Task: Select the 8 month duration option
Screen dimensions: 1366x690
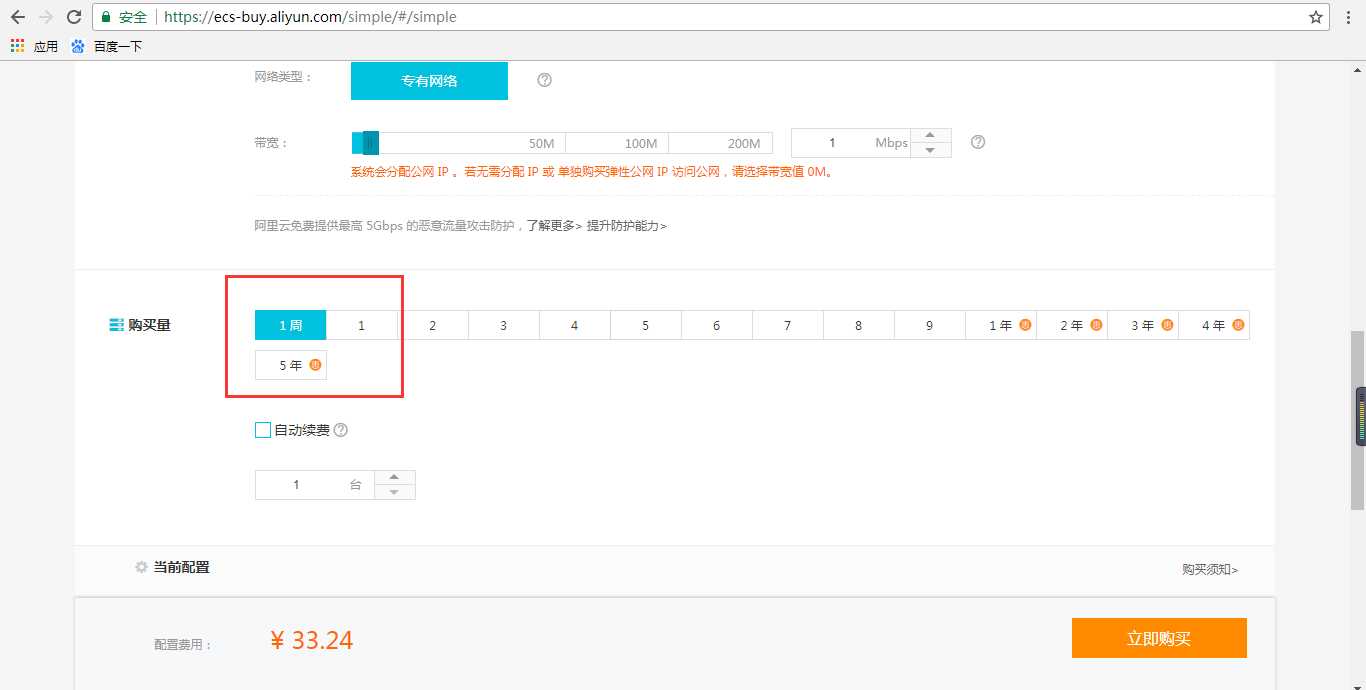Action: pos(859,325)
